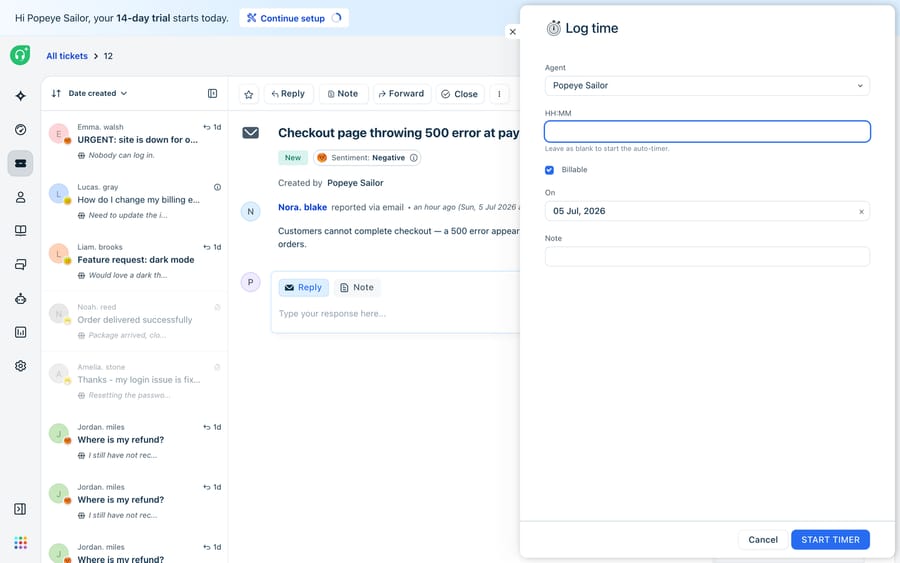Screen dimensions: 900x563
Task: Toggle the ticket list layout icon
Action: click(212, 94)
